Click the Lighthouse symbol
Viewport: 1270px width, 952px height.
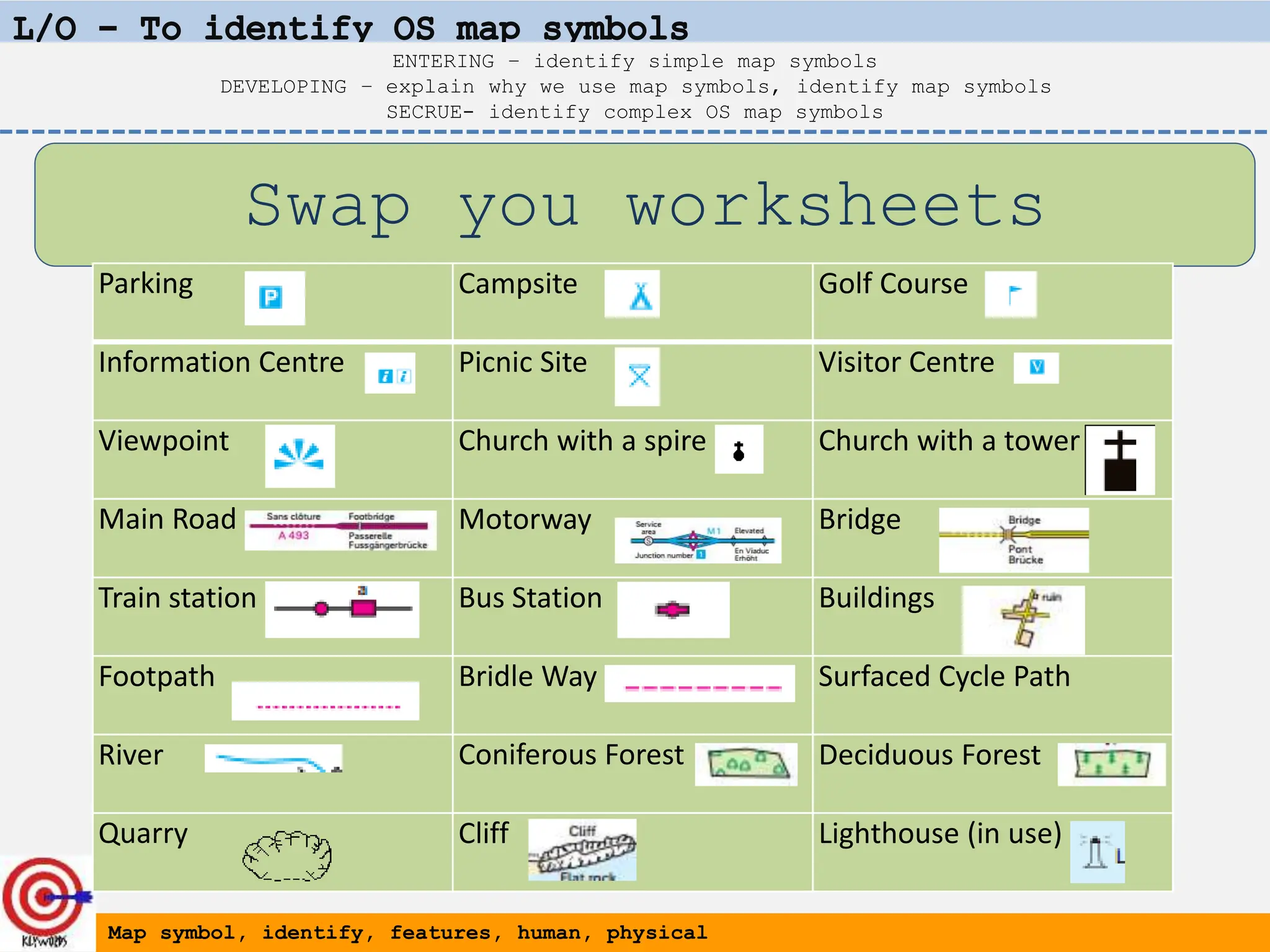click(x=1098, y=852)
